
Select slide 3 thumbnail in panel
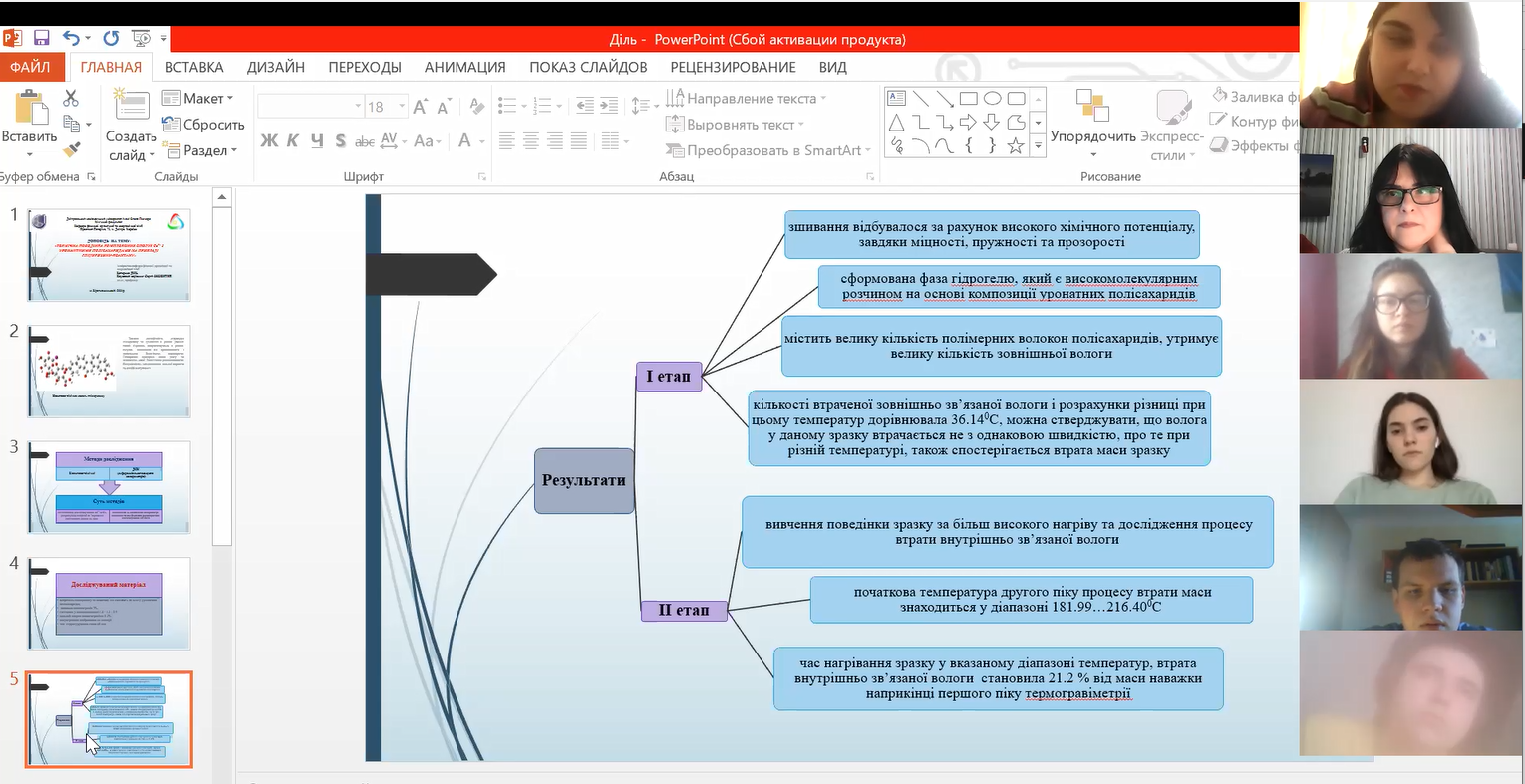coord(109,487)
